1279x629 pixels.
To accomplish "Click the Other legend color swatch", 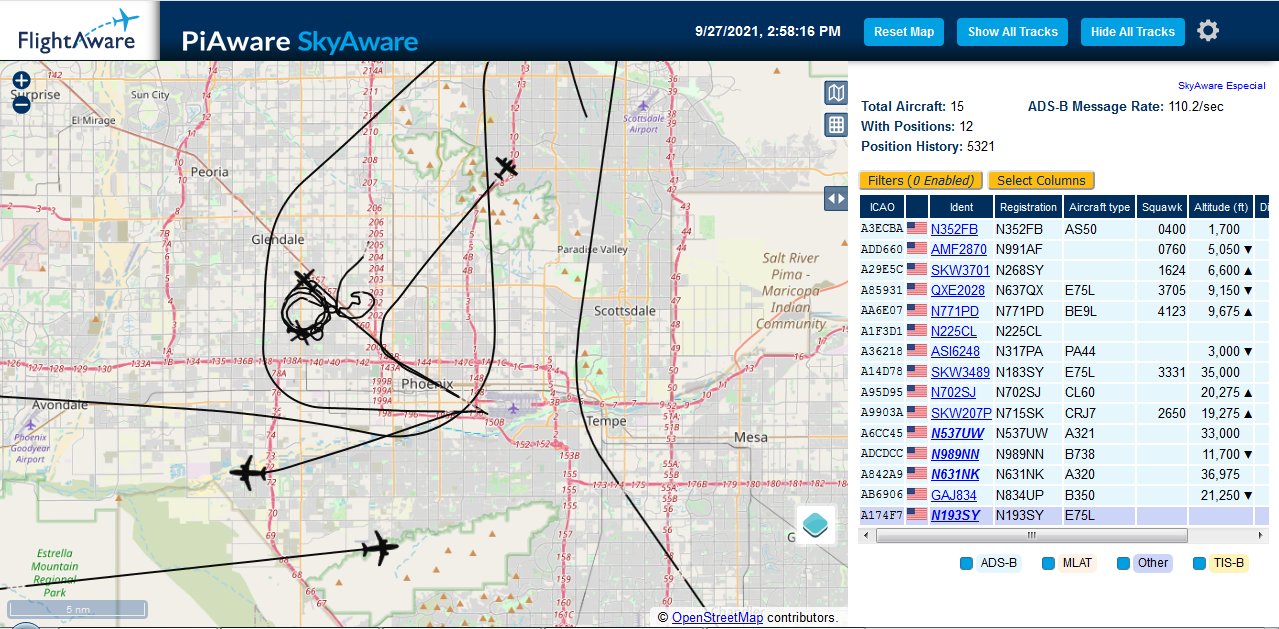I will (x=1124, y=564).
